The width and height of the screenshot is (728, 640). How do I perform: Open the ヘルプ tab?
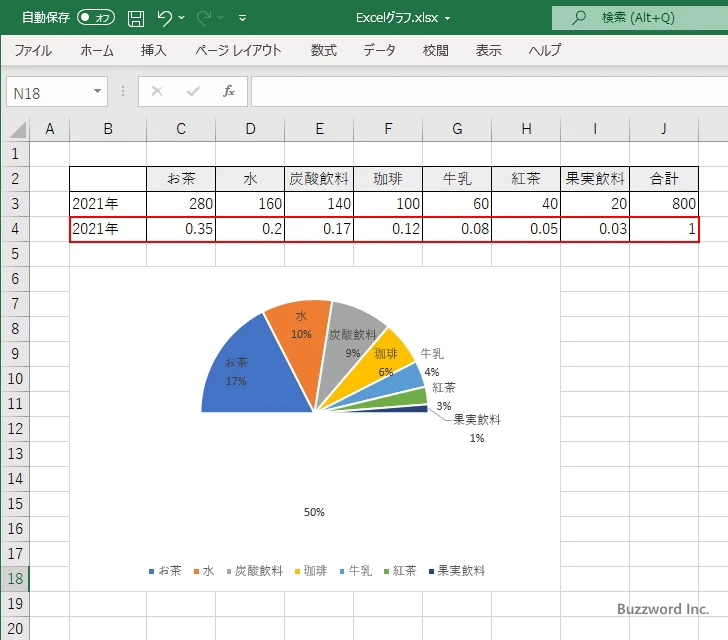[x=545, y=50]
